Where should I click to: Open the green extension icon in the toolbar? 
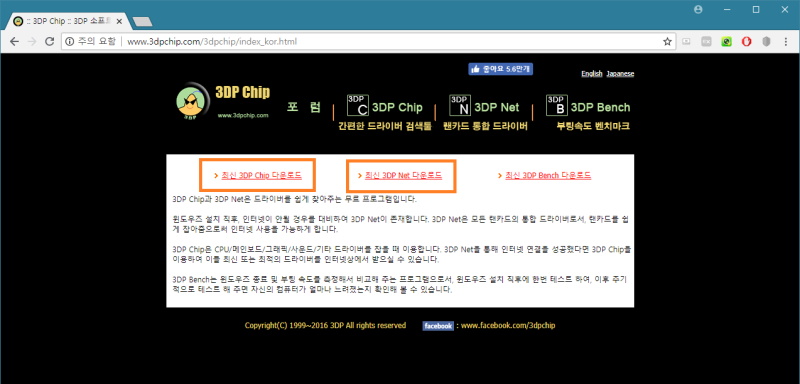coord(727,42)
